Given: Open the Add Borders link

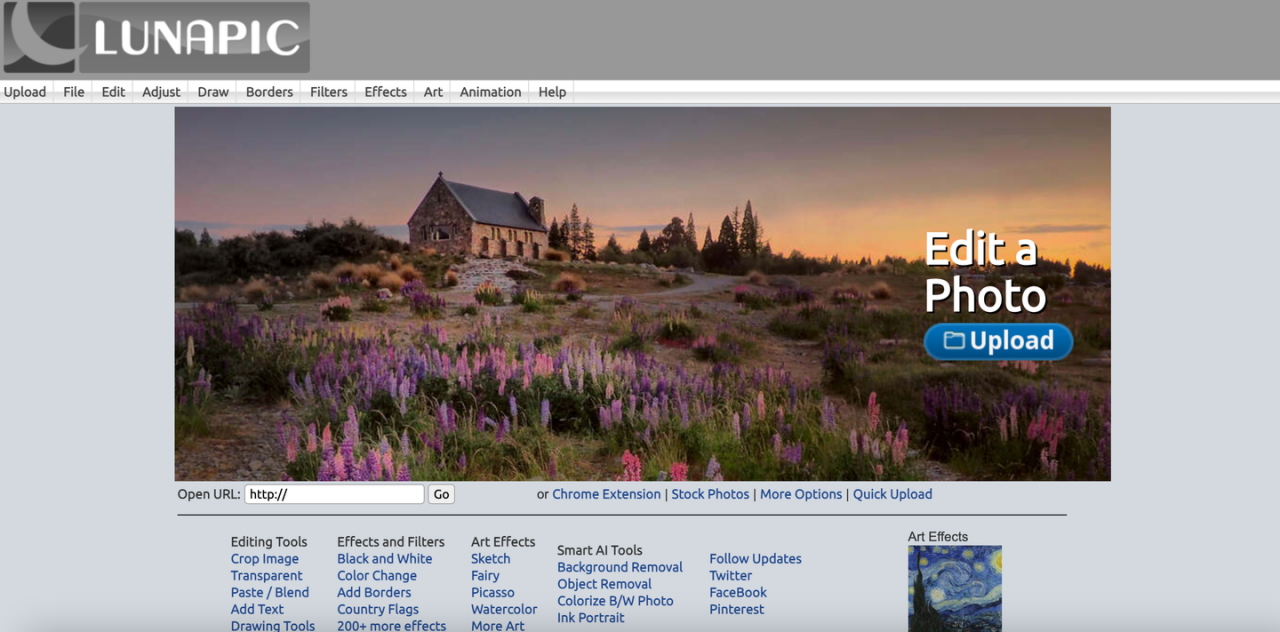Looking at the screenshot, I should pyautogui.click(x=374, y=593).
